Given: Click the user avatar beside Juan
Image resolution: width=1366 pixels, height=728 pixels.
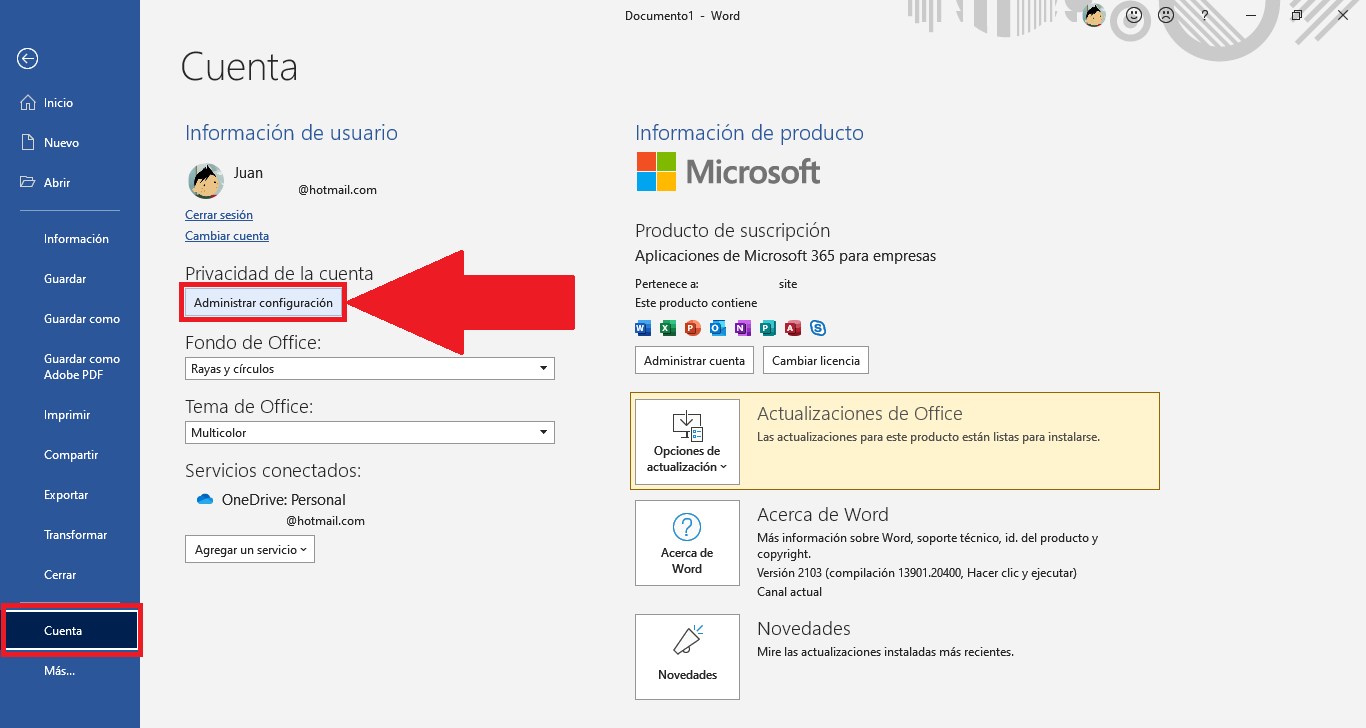Looking at the screenshot, I should 206,181.
